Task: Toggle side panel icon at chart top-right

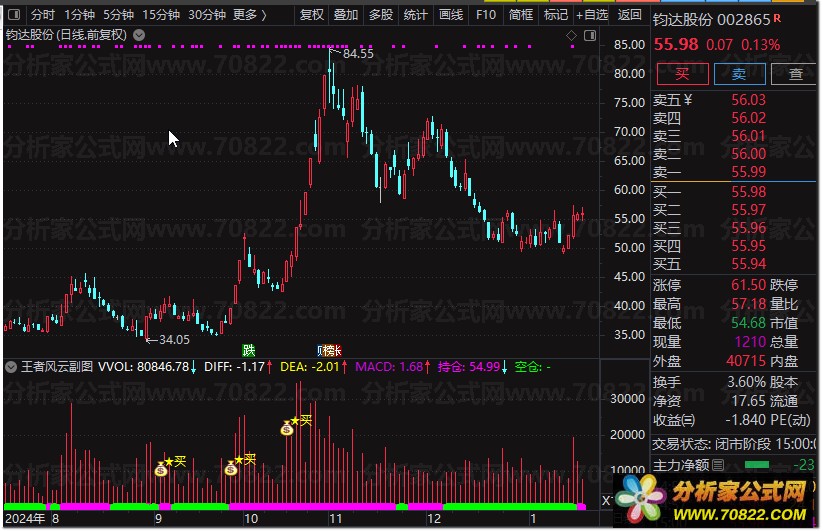Action: (x=590, y=36)
